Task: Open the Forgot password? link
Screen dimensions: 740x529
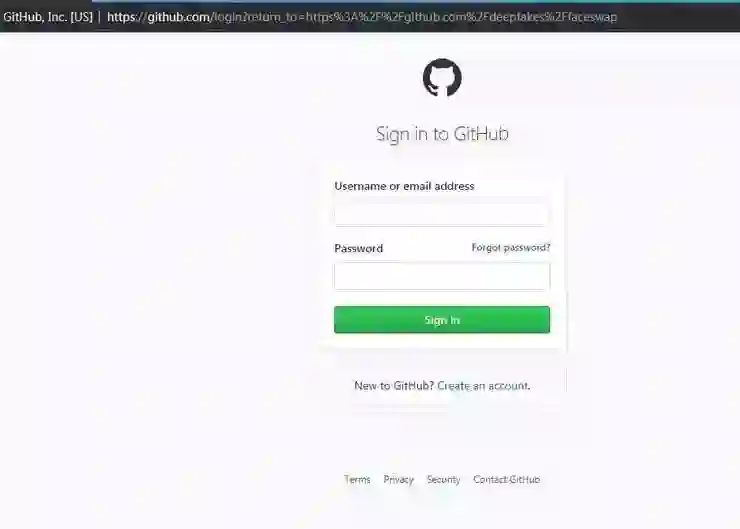Action: point(511,248)
